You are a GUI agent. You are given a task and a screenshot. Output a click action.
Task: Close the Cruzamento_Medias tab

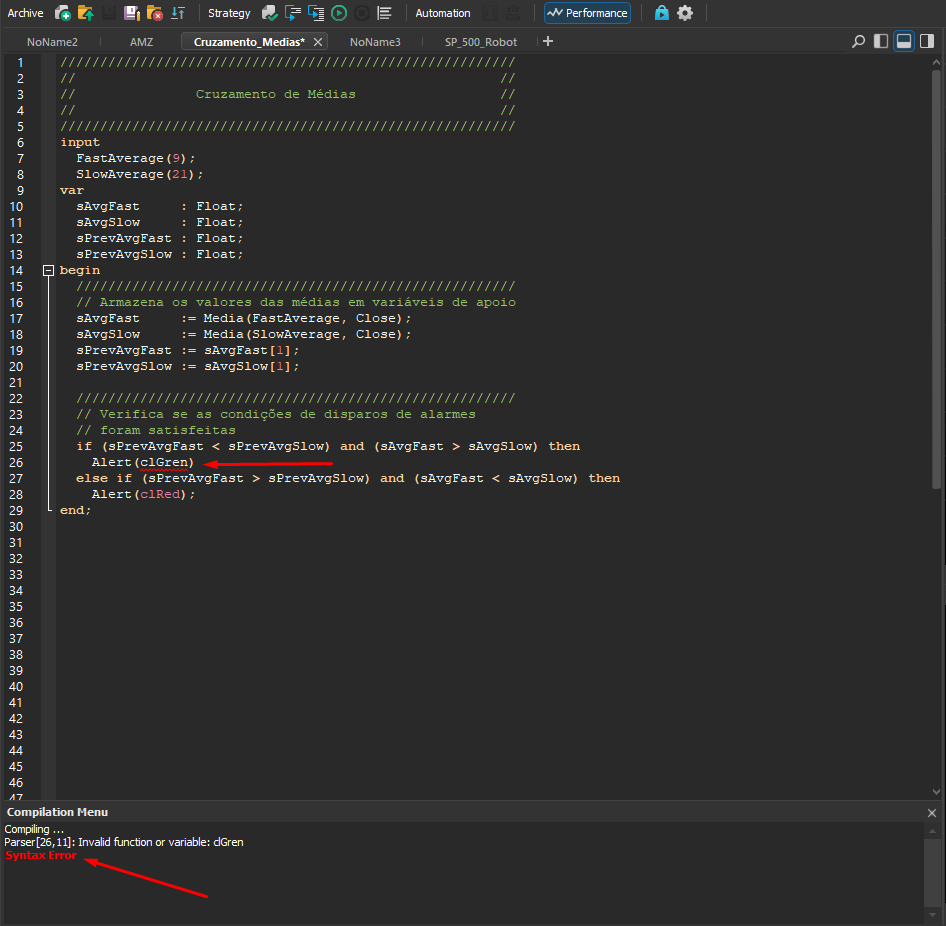click(x=318, y=42)
